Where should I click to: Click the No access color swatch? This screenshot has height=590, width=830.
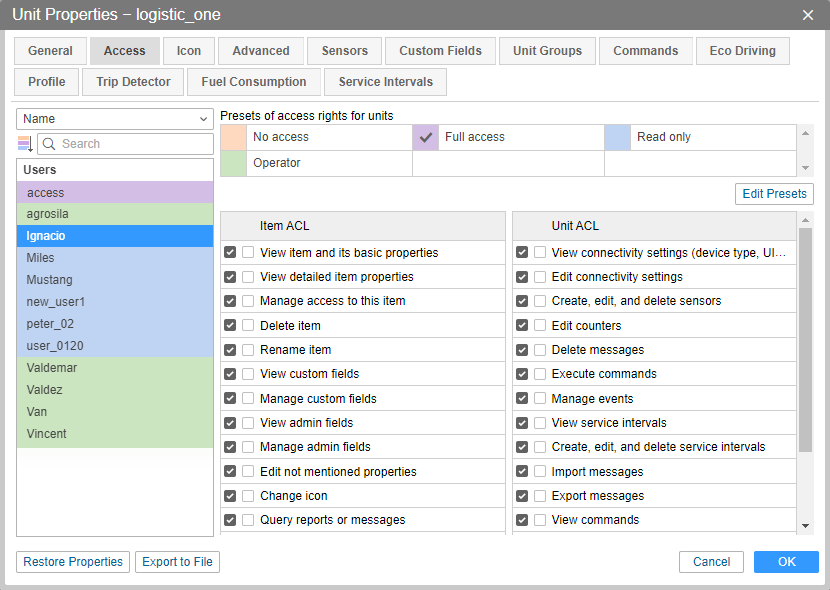(233, 137)
